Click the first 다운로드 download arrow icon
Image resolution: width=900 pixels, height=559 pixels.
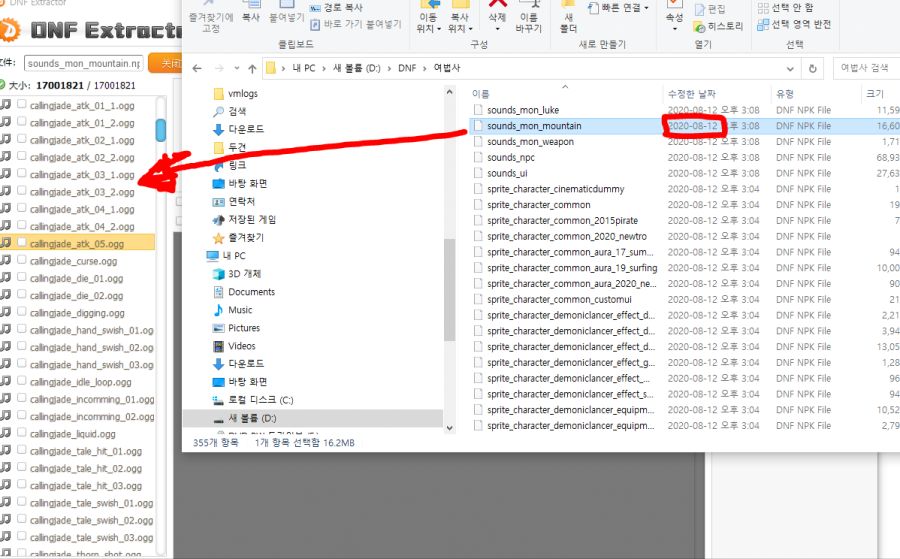pos(219,130)
